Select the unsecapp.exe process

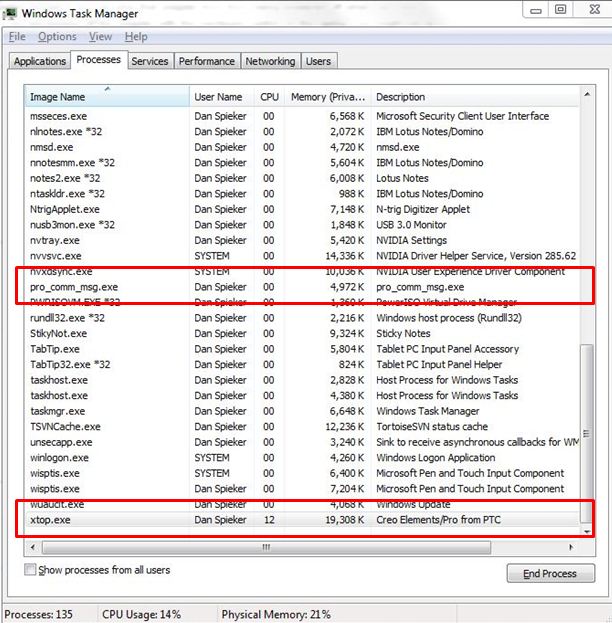[301, 442]
